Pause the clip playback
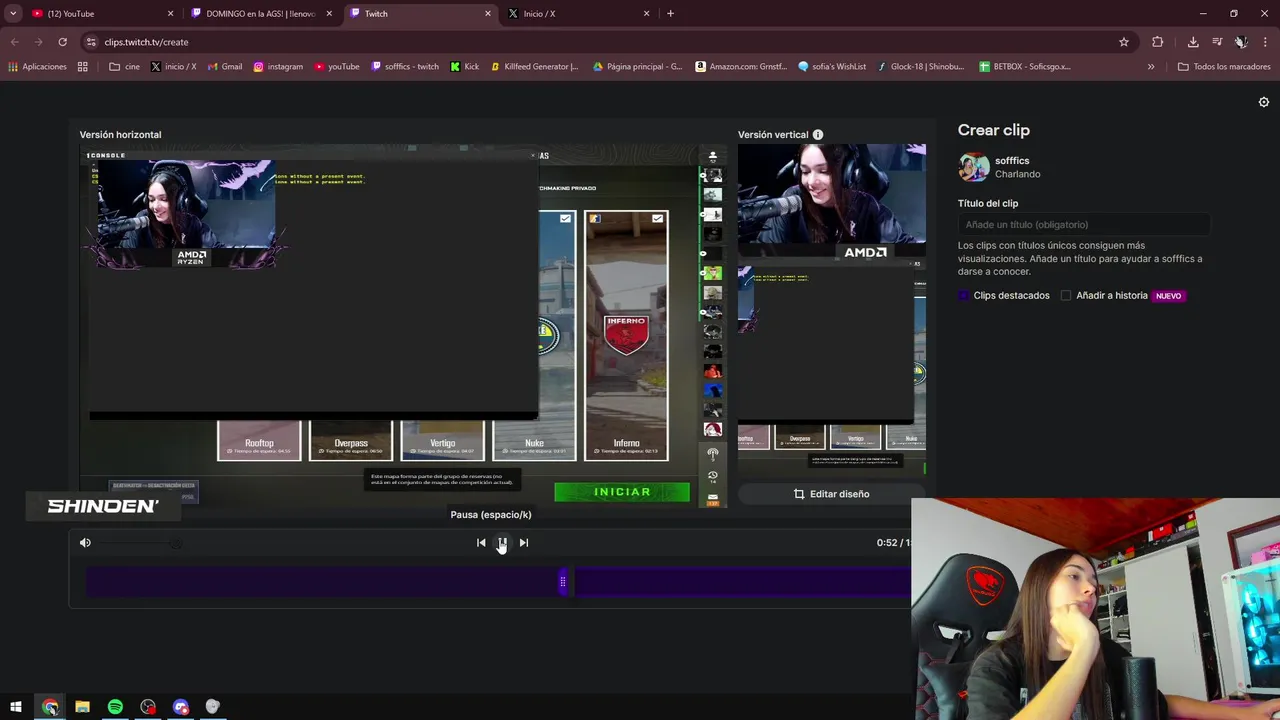The image size is (1280, 720). 502,543
